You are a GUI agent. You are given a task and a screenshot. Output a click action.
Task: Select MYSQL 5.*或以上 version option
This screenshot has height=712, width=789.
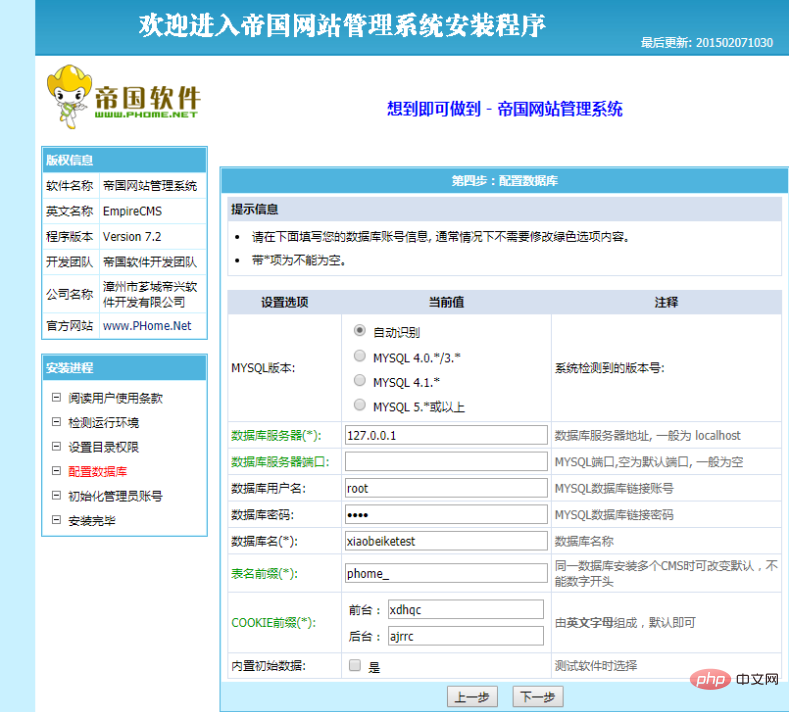point(360,405)
